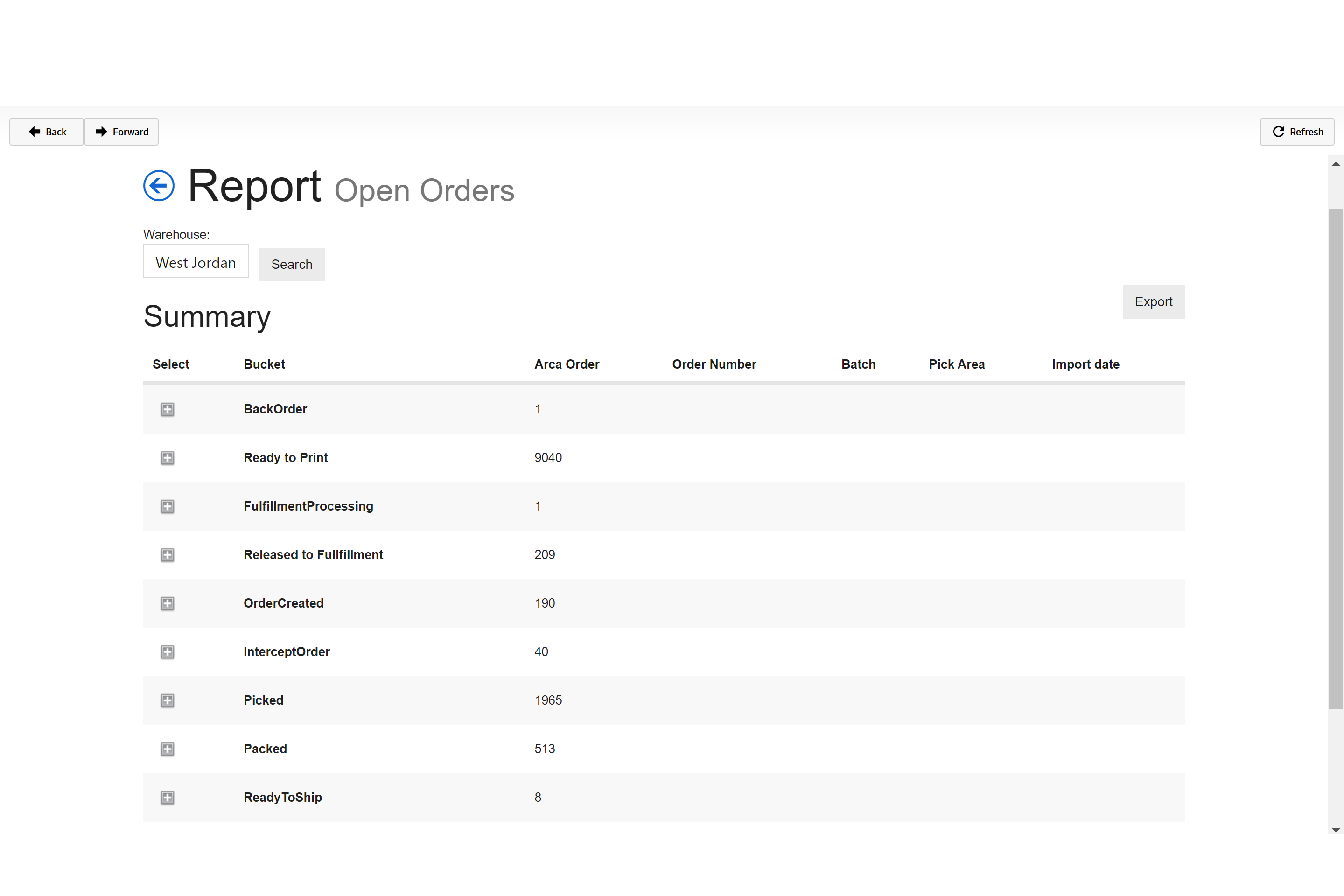Viewport: 1344px width, 896px height.
Task: Expand the Ready to Print bucket
Action: pos(168,458)
